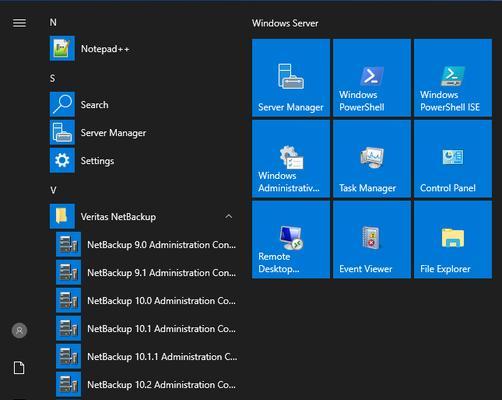Select the letter N group header
Screen dimensions: 502x400
point(53,22)
